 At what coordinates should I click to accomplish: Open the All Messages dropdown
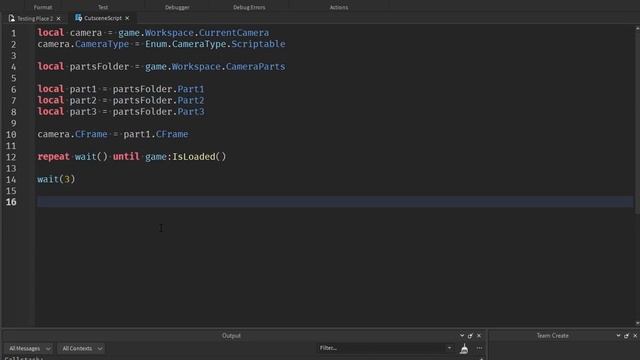[x=29, y=348]
